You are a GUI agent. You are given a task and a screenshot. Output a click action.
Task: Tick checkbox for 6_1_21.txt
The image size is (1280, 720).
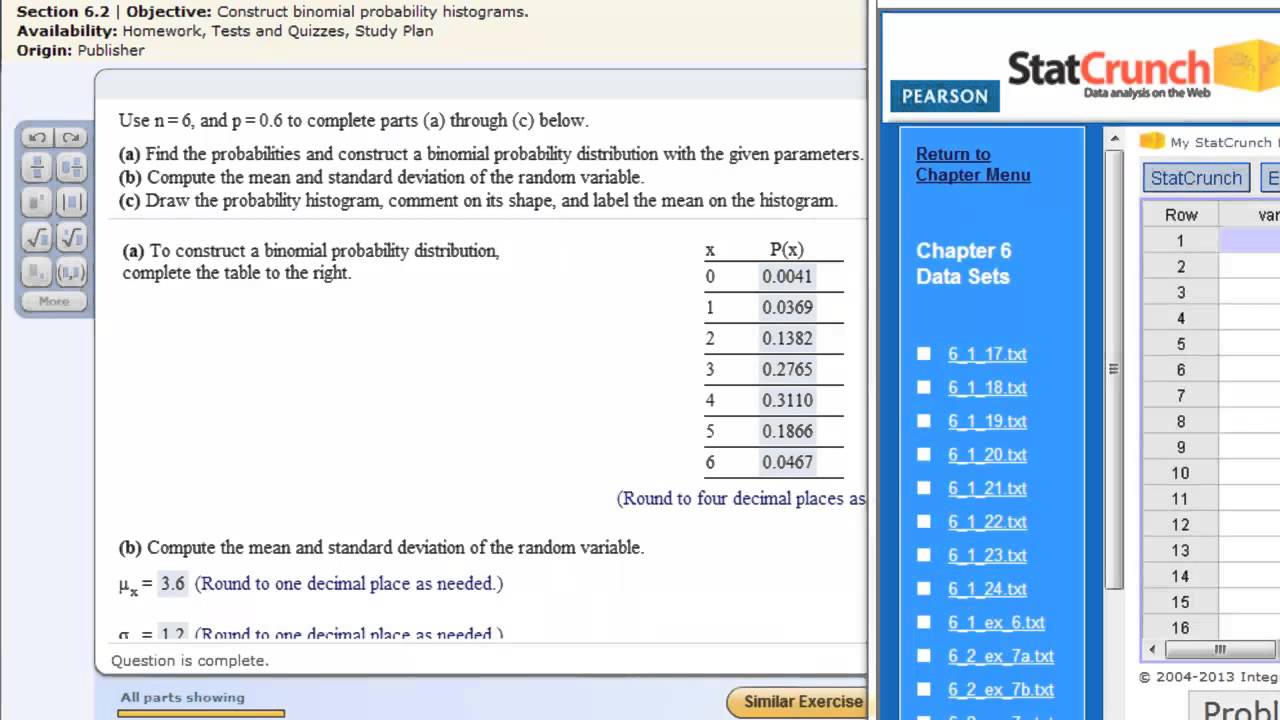(924, 488)
